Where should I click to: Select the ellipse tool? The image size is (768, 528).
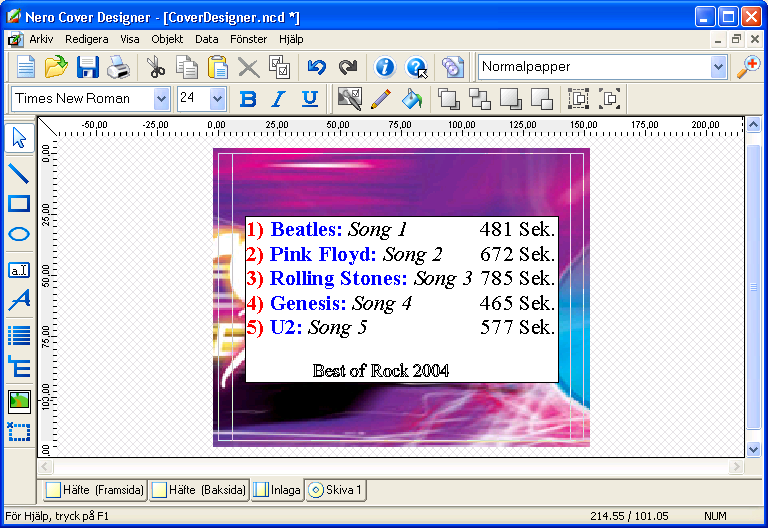click(x=19, y=234)
